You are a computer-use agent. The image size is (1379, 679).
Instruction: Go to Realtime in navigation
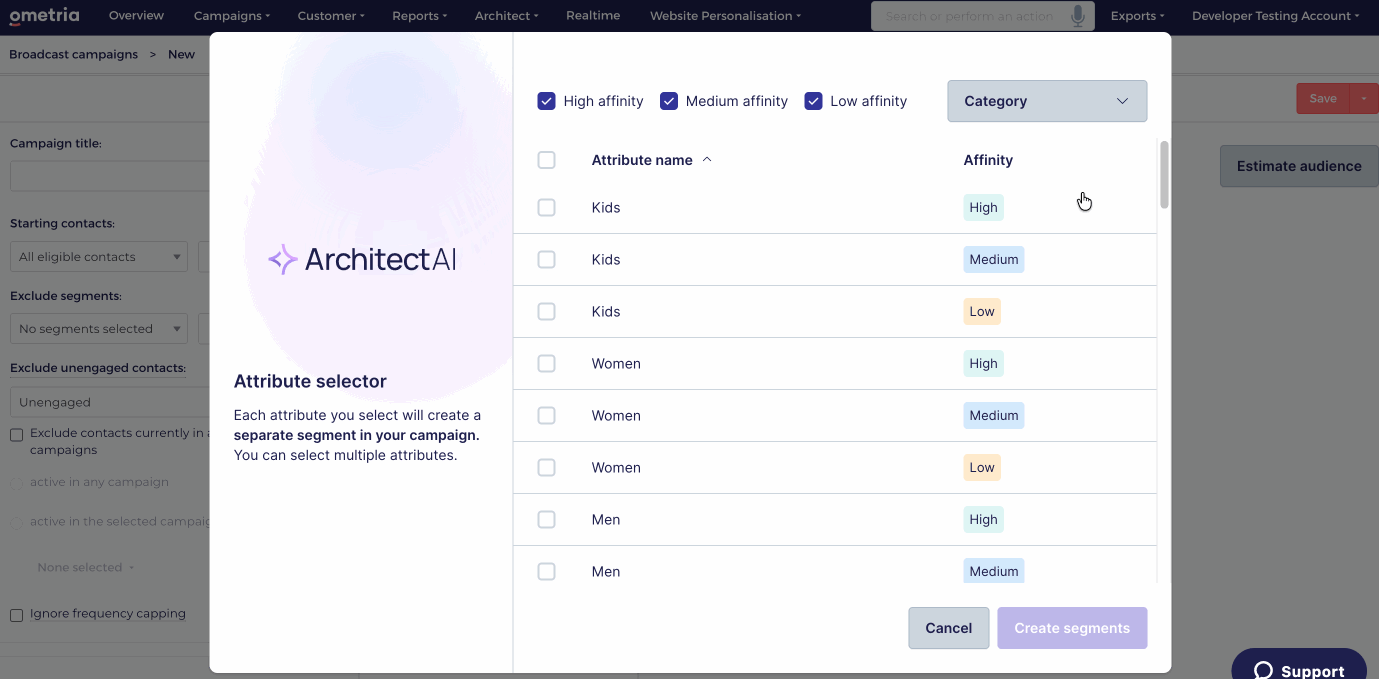coord(593,16)
